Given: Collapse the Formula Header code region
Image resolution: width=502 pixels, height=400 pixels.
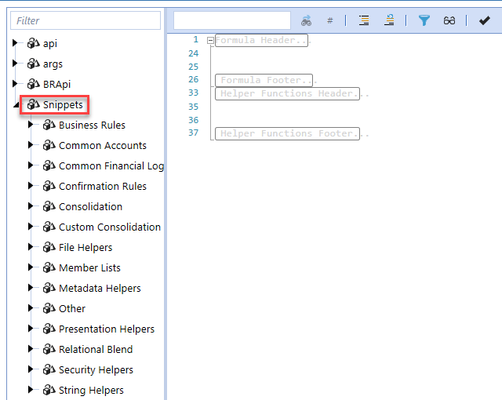Looking at the screenshot, I should click(210, 41).
